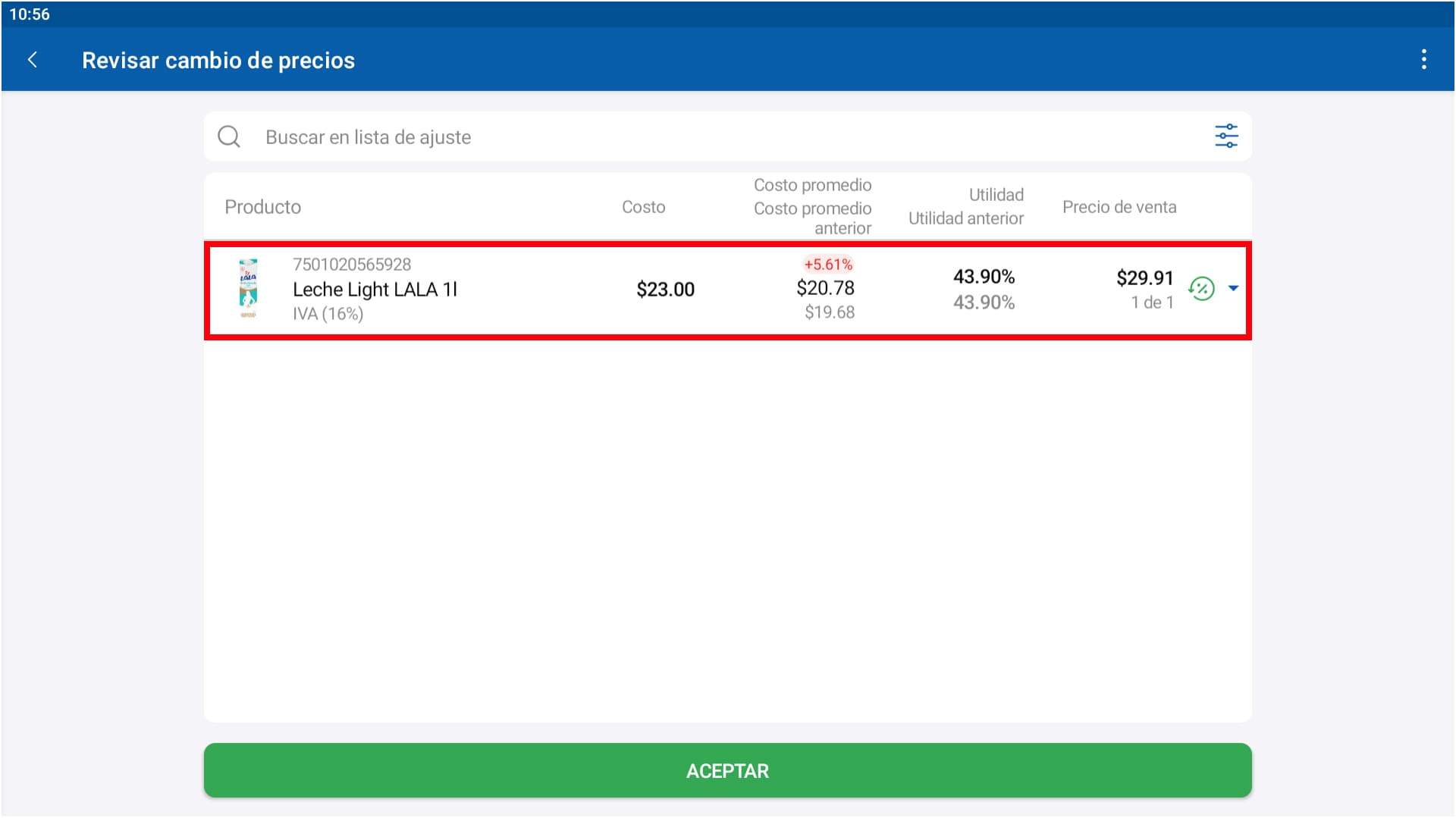Click the Costo column header
The height and width of the screenshot is (818, 1456).
click(x=643, y=207)
